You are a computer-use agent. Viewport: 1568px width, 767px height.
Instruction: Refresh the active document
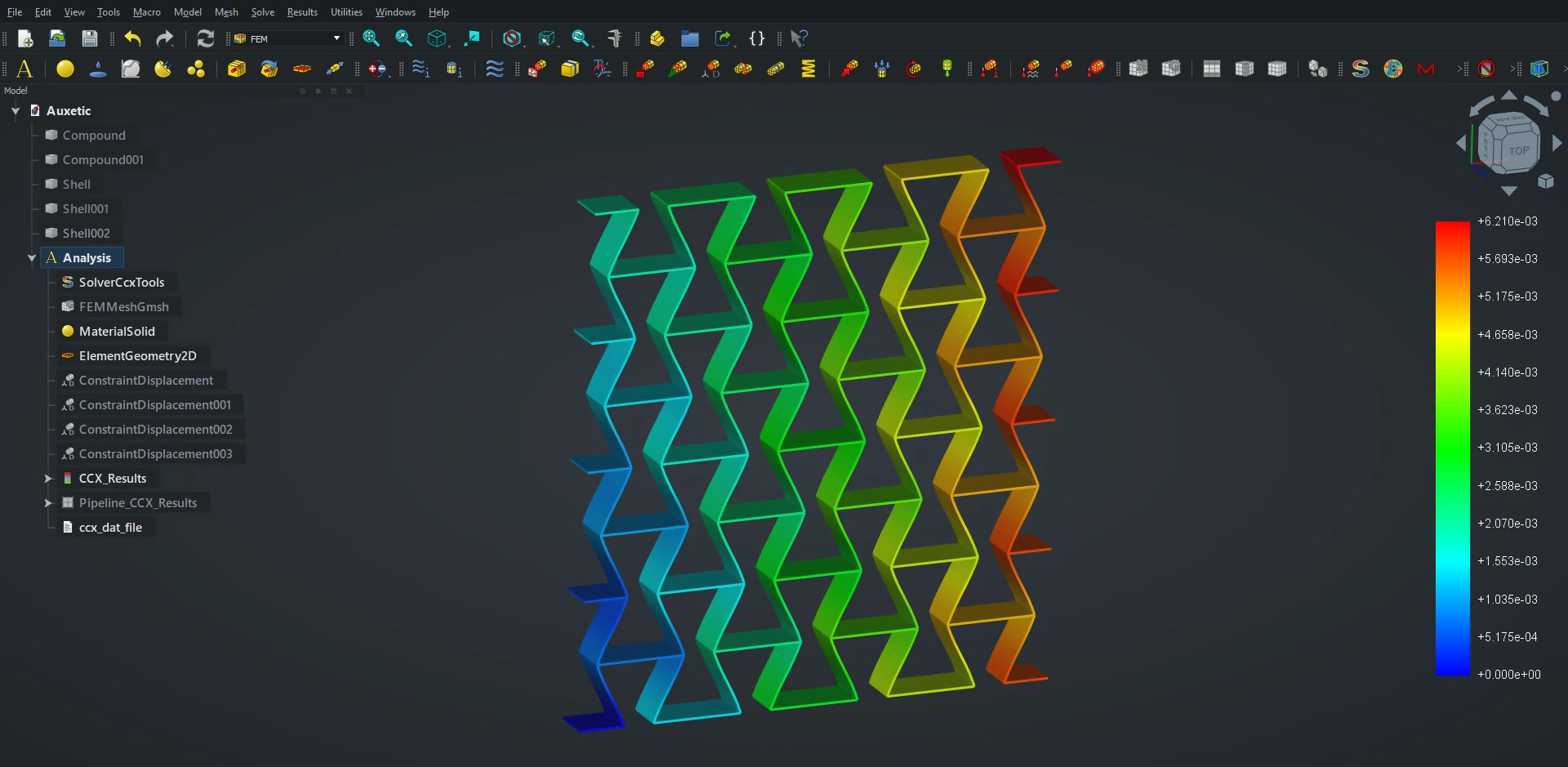[205, 38]
